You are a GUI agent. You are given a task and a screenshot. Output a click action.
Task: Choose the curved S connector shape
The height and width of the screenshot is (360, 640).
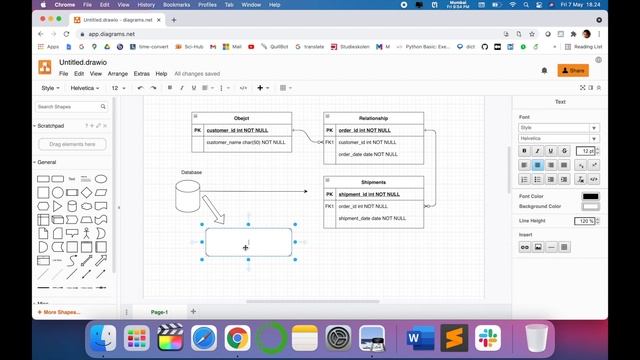tap(72, 260)
